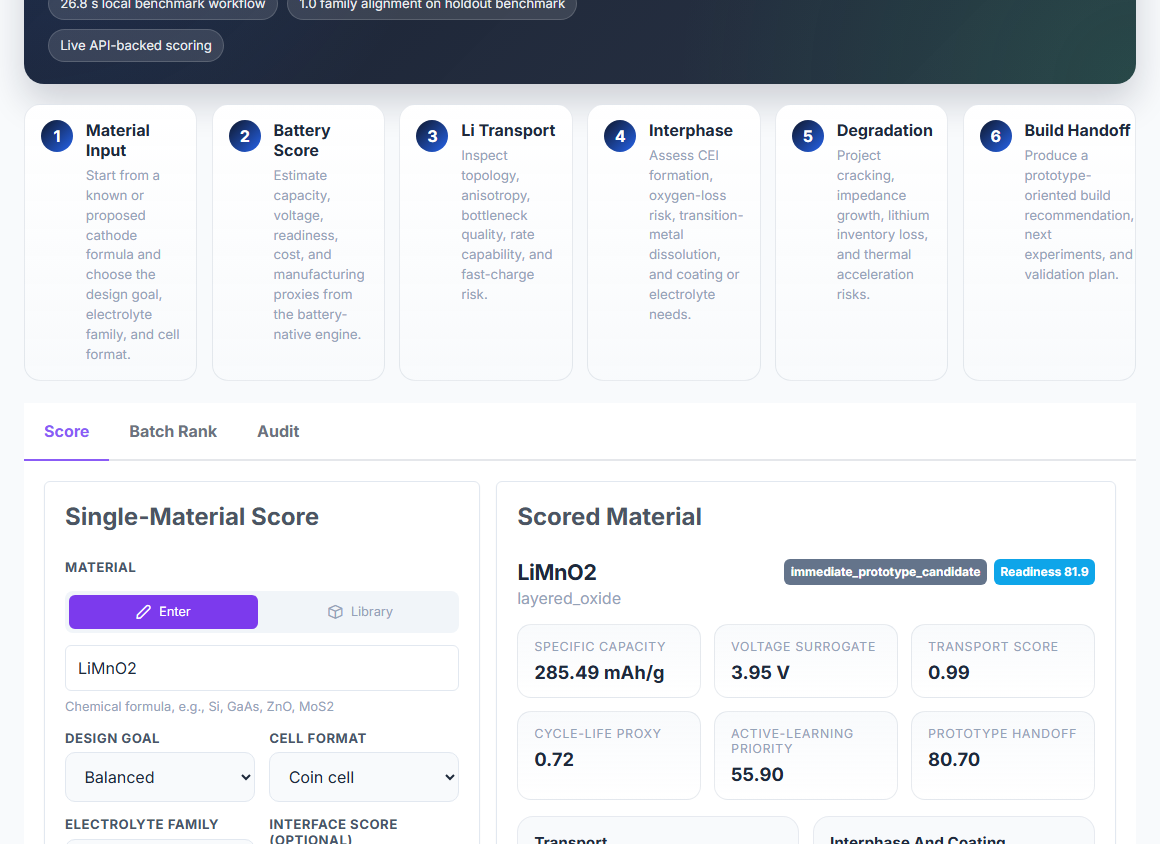Screen dimensions: 1160x844
Task: Click the Specific Capacity 285.49 mAh/g card
Action: 609,661
